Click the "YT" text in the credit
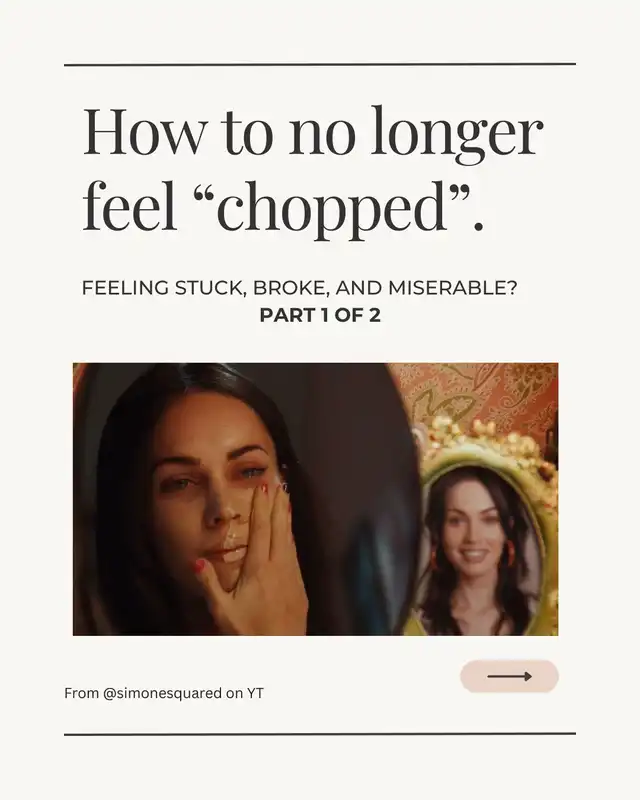 255,693
